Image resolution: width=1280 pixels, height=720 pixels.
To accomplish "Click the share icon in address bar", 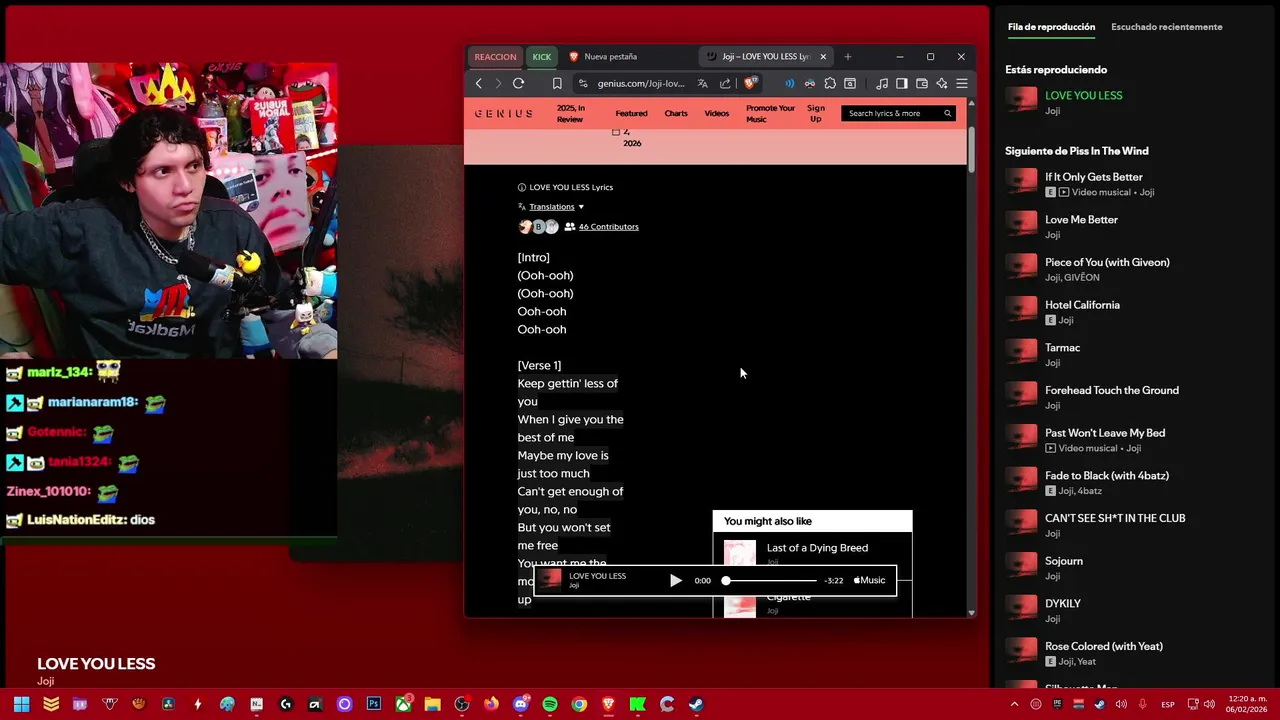I will [x=725, y=84].
